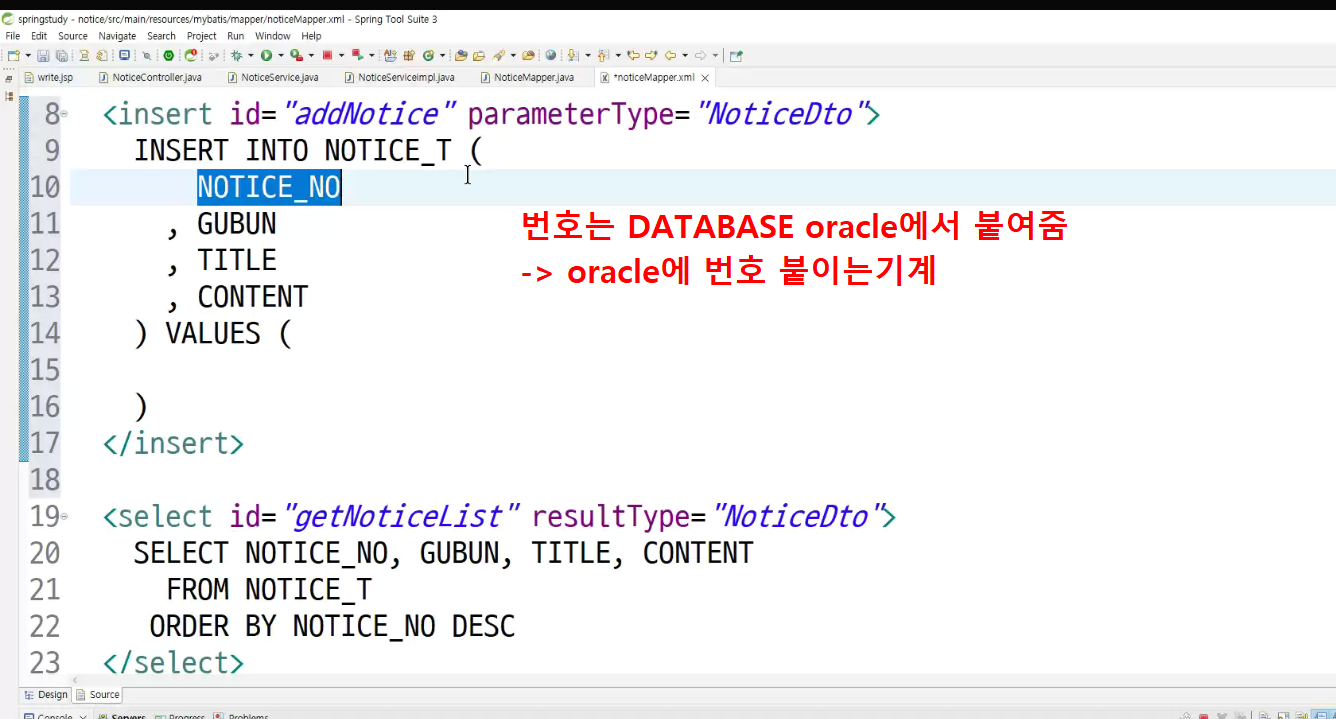Open the Search icon dropdown arrow
The width and height of the screenshot is (1336, 719).
coord(513,55)
